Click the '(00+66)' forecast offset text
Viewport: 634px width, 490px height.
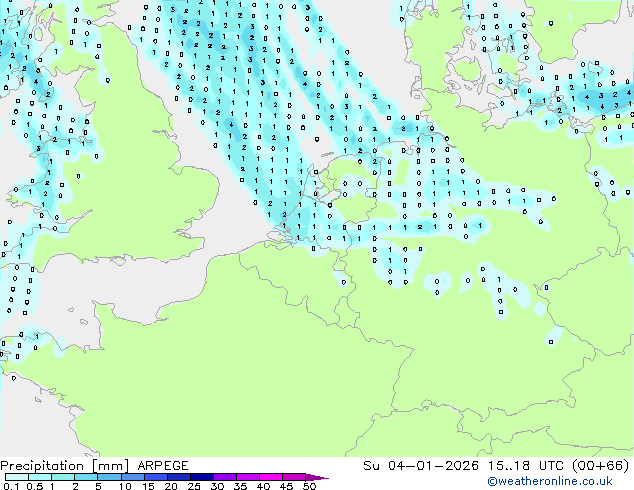click(600, 466)
